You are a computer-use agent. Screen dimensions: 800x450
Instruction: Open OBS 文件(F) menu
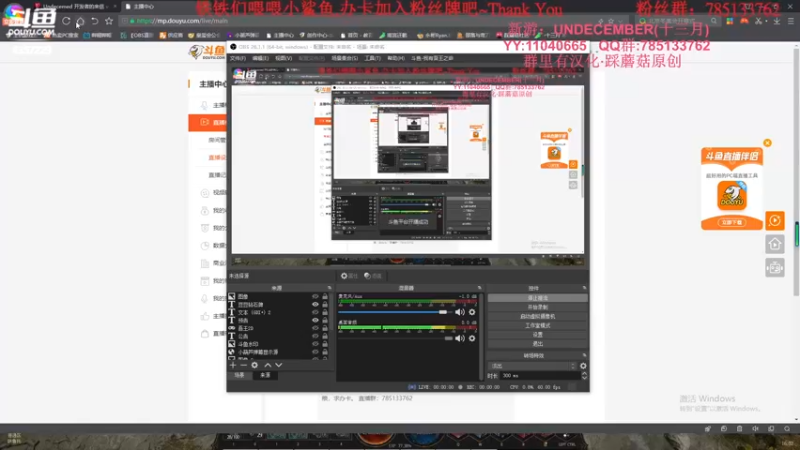(237, 58)
